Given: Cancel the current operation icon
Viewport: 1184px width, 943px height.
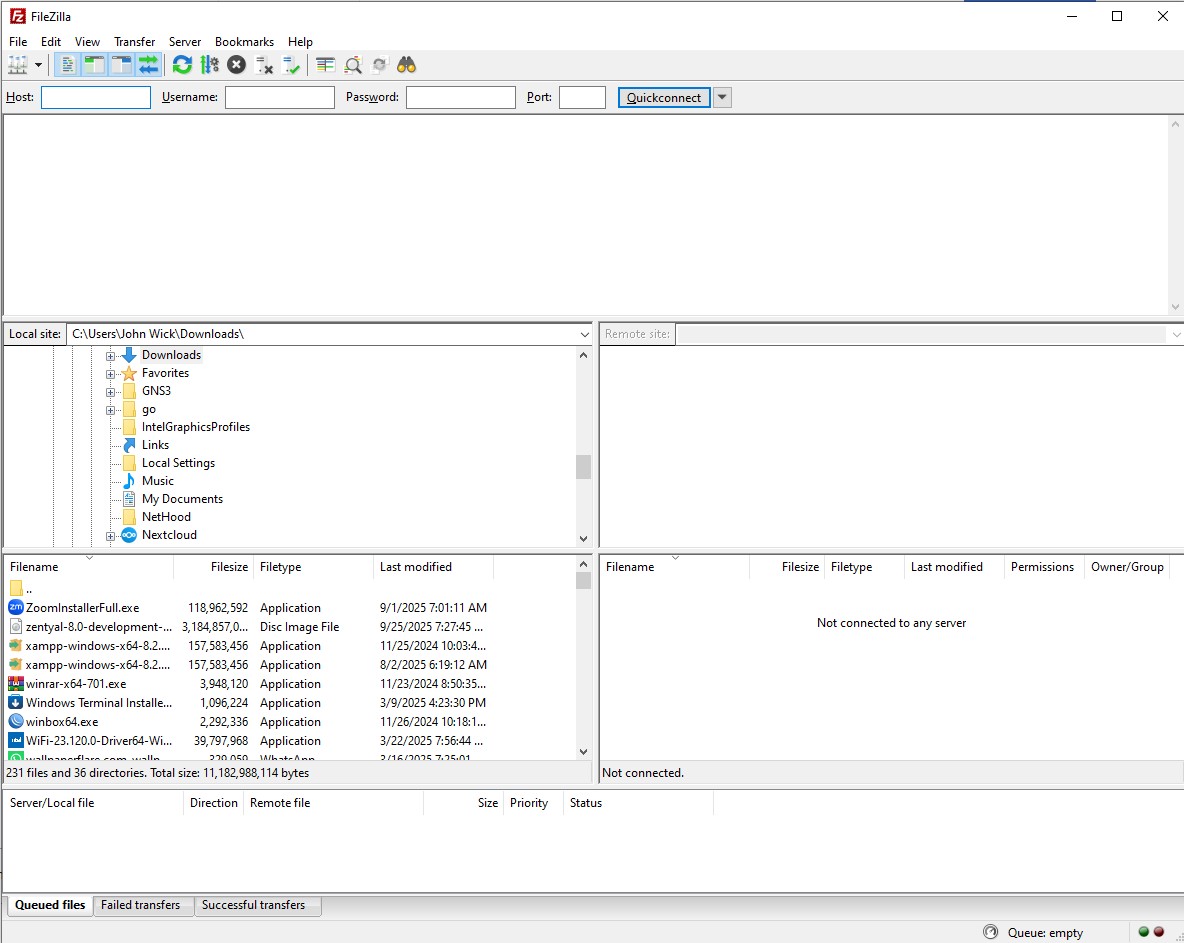Looking at the screenshot, I should pos(236,65).
